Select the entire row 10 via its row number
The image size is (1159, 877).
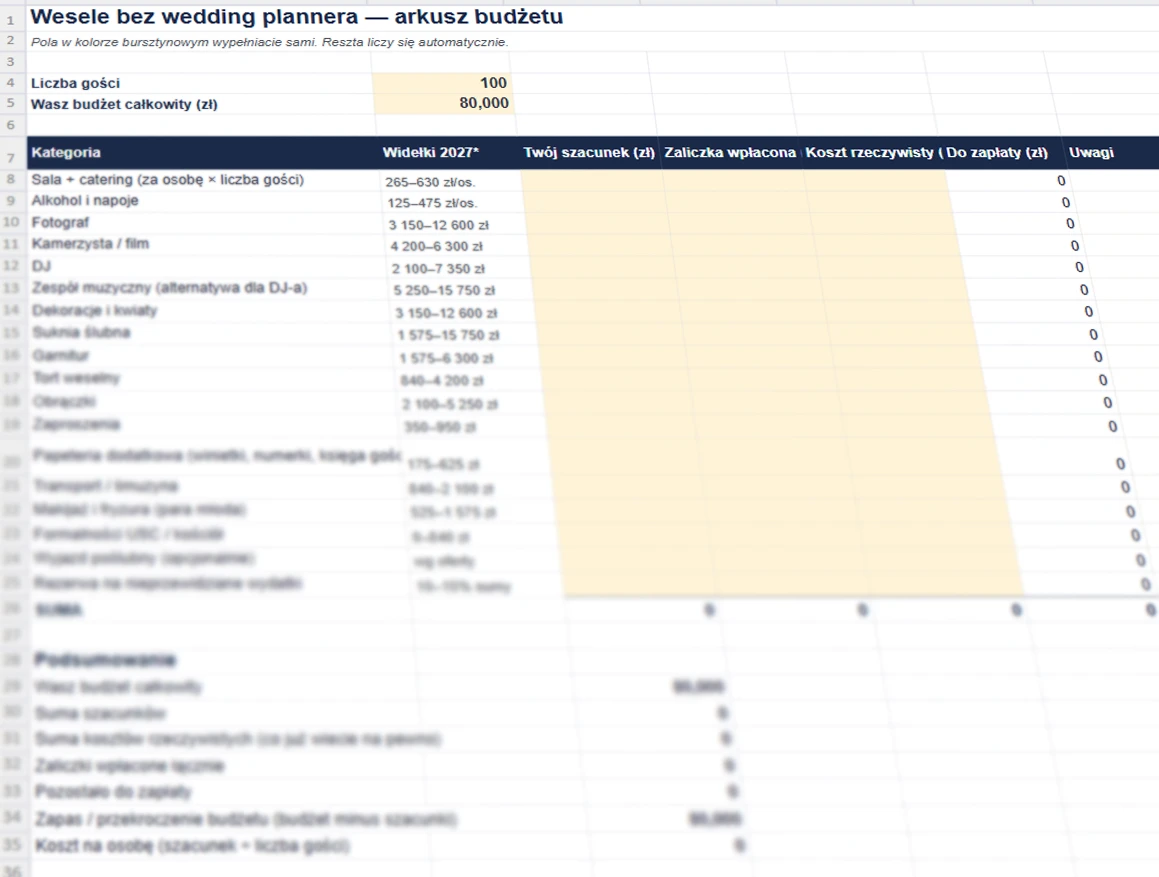coord(11,222)
